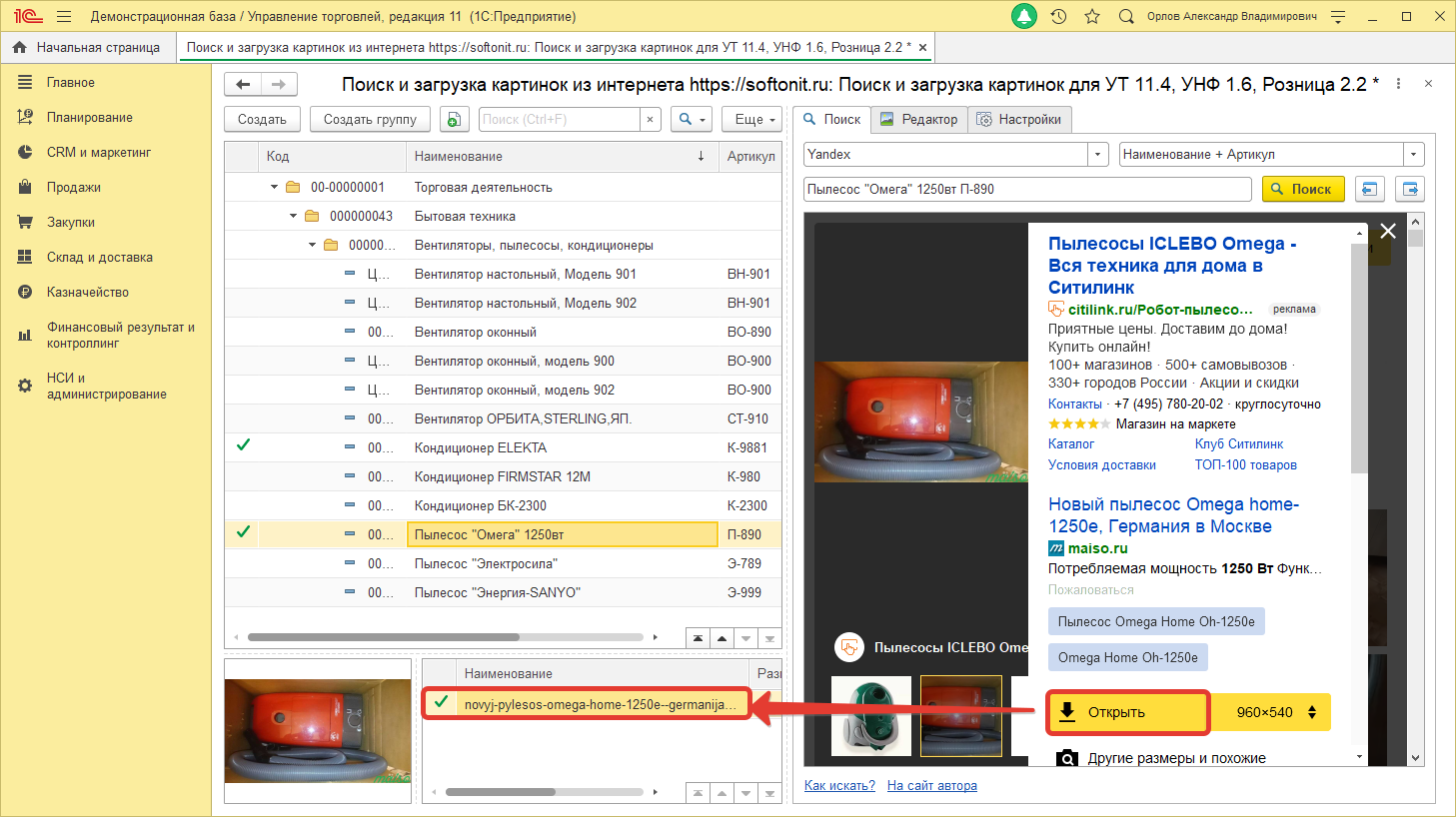Move down one row in product list
The height and width of the screenshot is (817, 1456).
pyautogui.click(x=745, y=638)
